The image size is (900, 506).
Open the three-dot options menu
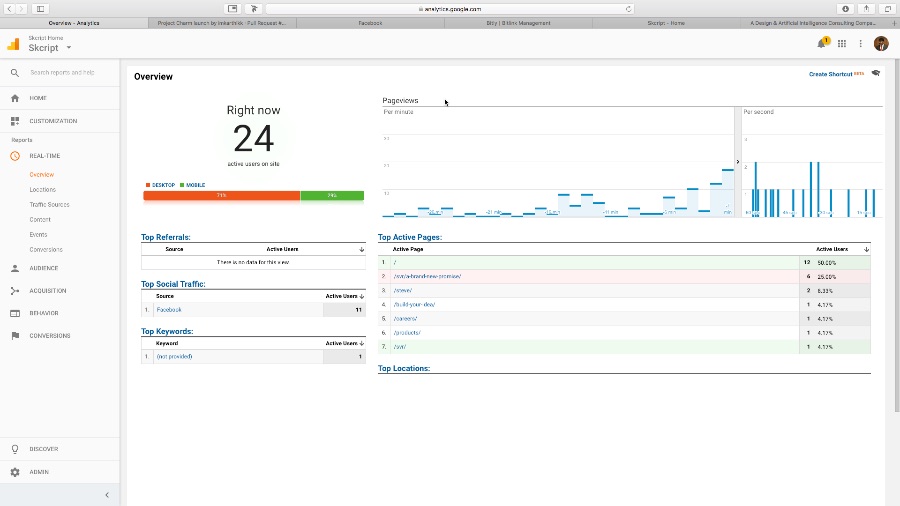click(x=860, y=44)
